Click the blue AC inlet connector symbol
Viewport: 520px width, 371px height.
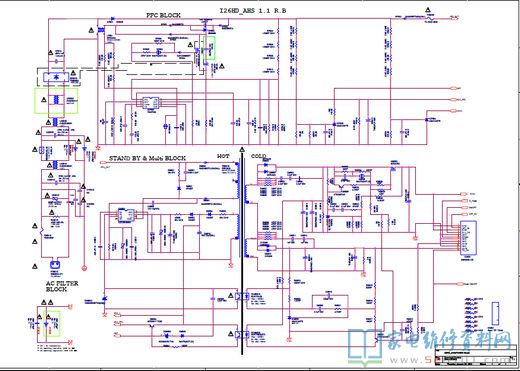point(55,266)
